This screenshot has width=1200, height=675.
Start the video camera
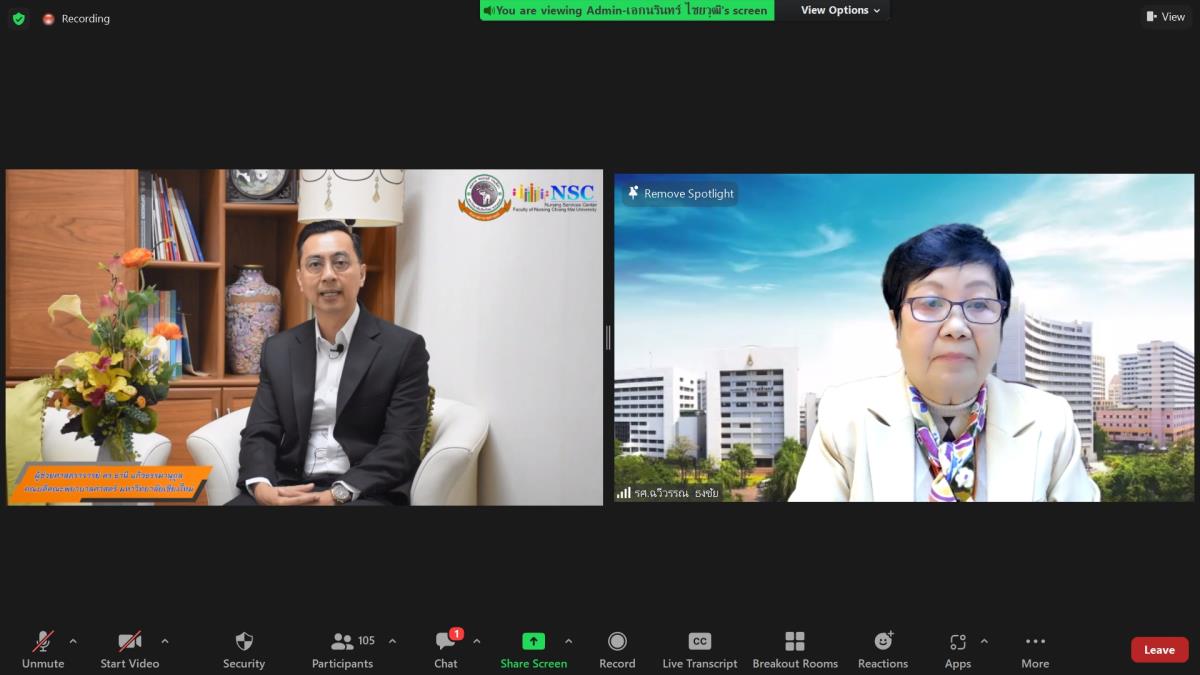coord(130,650)
